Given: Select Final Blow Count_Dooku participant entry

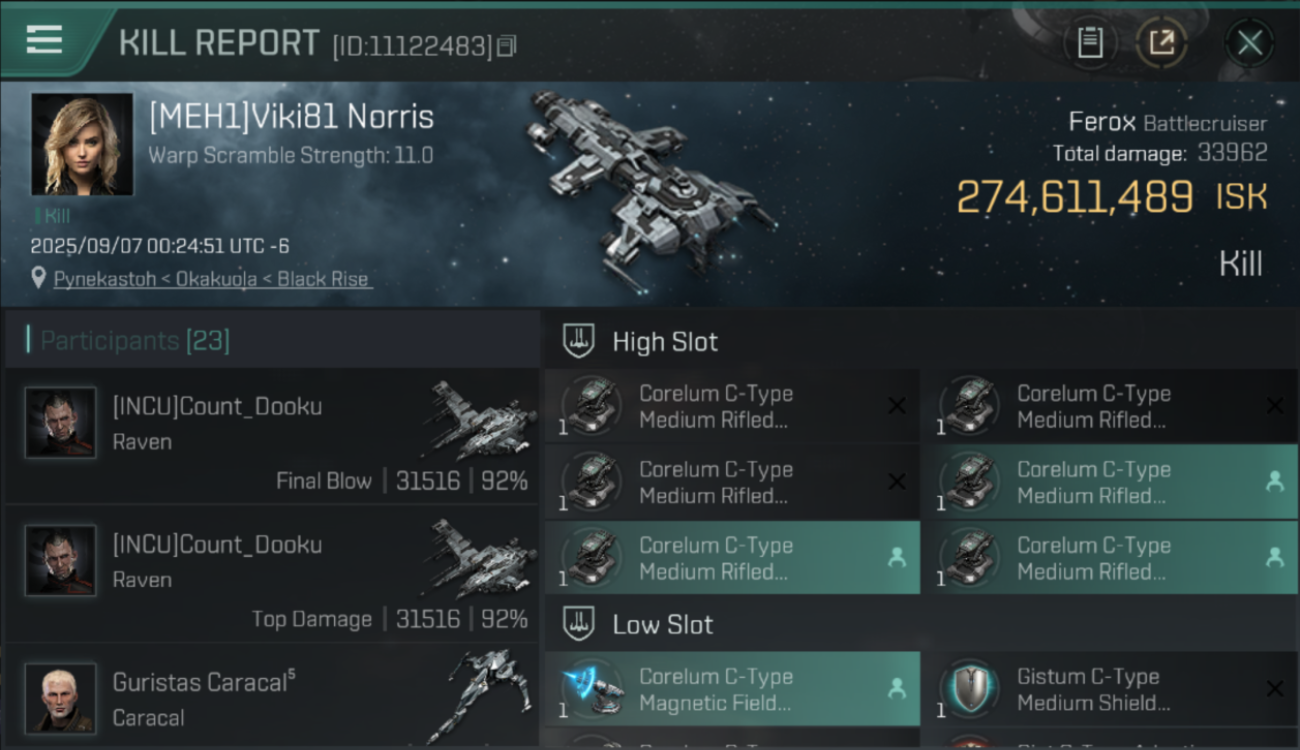Looking at the screenshot, I should click(272, 435).
